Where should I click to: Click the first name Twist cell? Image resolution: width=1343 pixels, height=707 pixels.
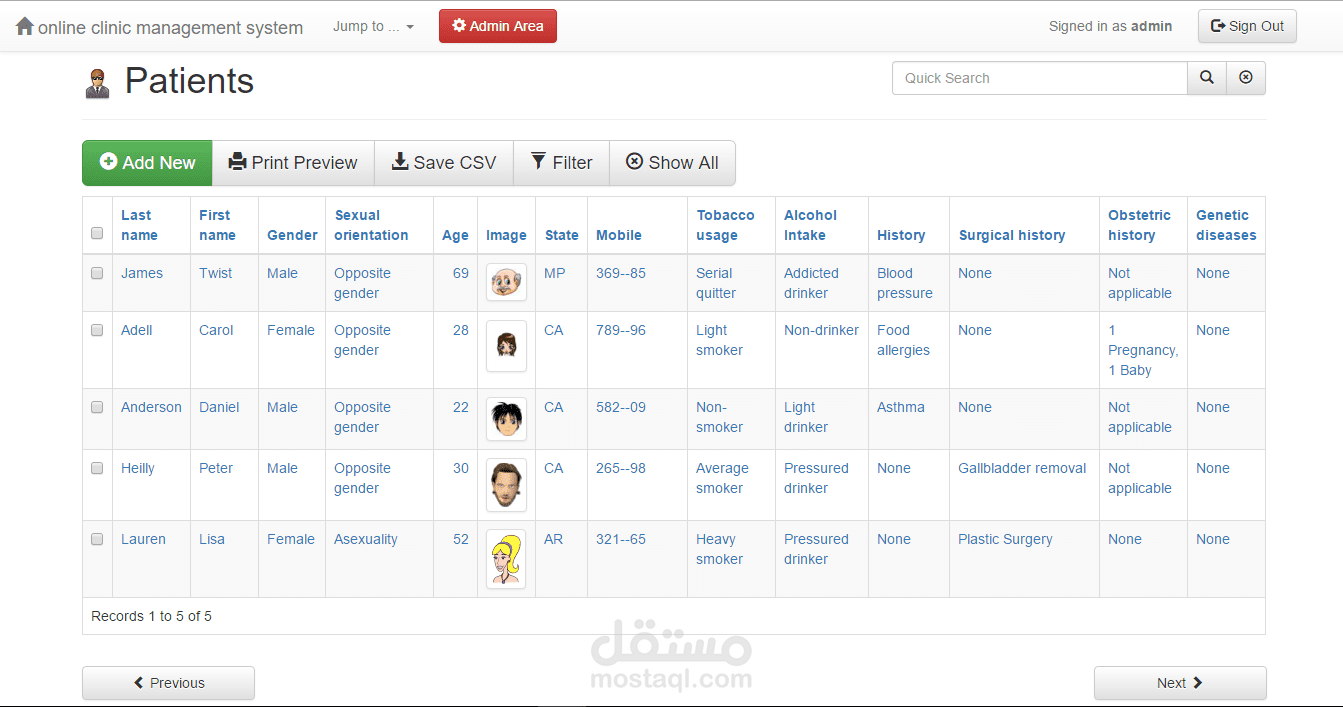216,273
